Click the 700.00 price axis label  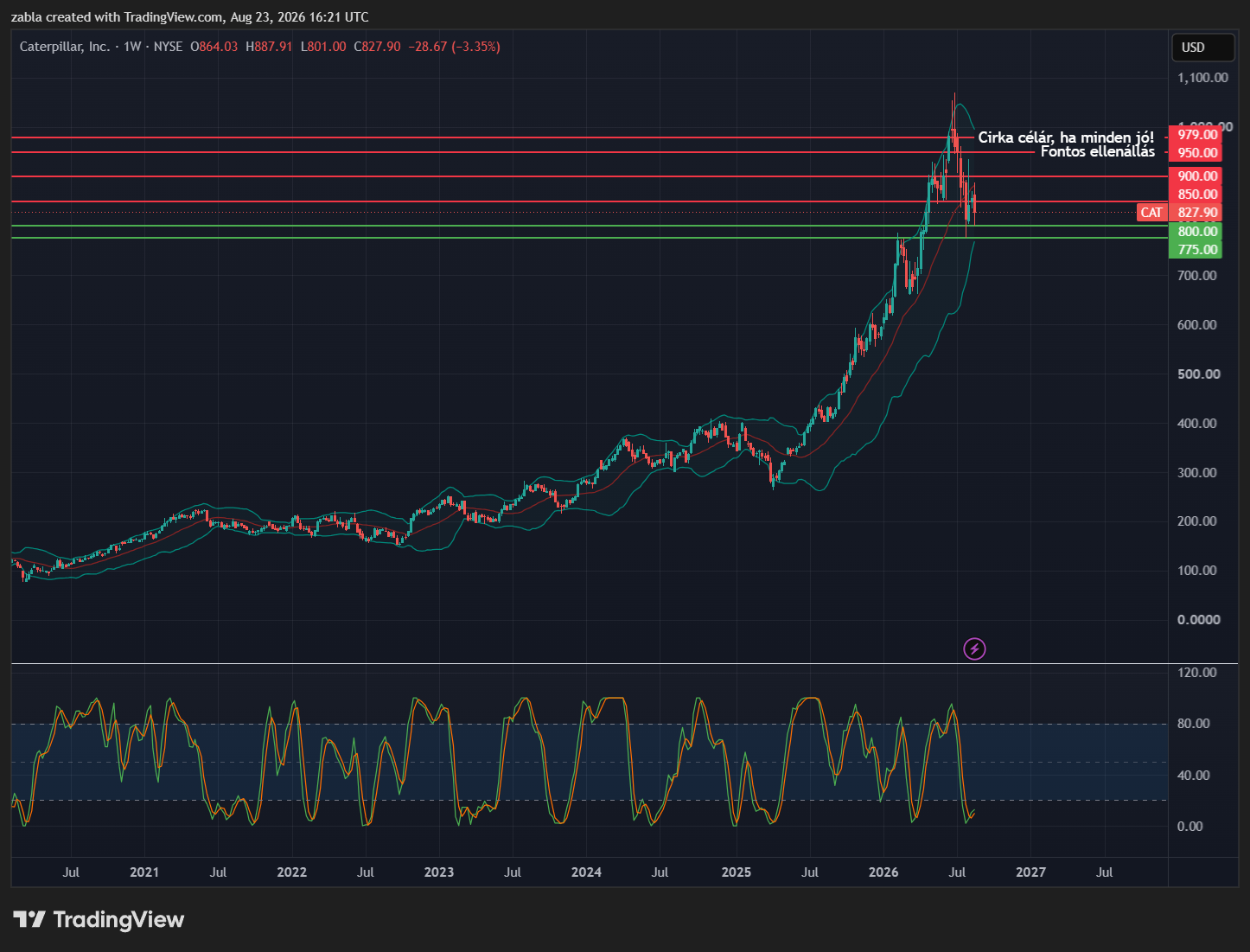click(1197, 276)
